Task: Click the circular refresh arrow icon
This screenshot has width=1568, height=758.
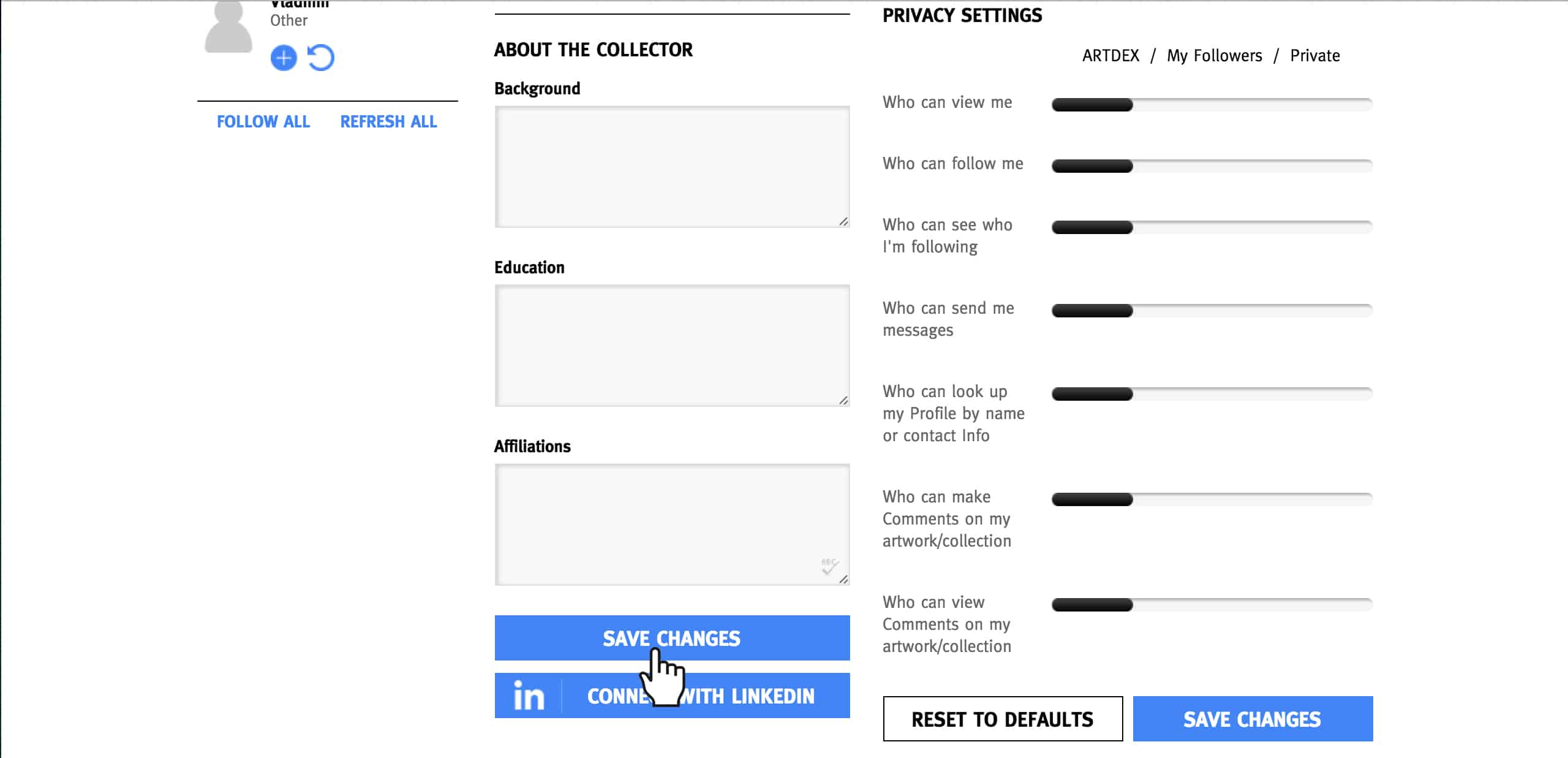Action: point(321,58)
